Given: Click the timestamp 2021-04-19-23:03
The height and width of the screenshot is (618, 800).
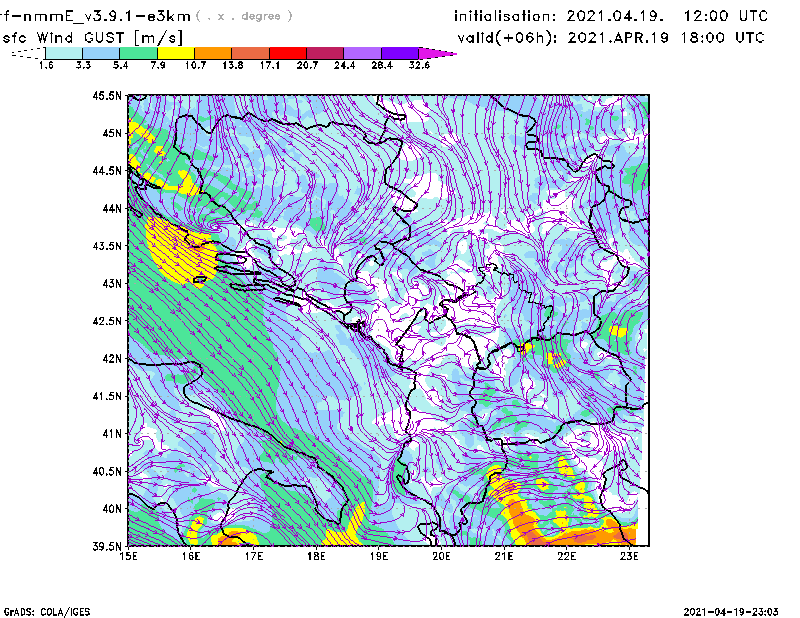Looking at the screenshot, I should pyautogui.click(x=731, y=612).
